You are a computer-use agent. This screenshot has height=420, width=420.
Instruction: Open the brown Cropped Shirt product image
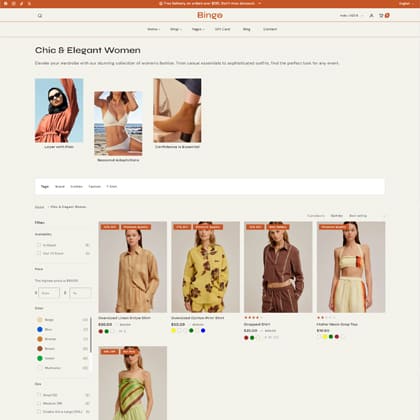278,267
